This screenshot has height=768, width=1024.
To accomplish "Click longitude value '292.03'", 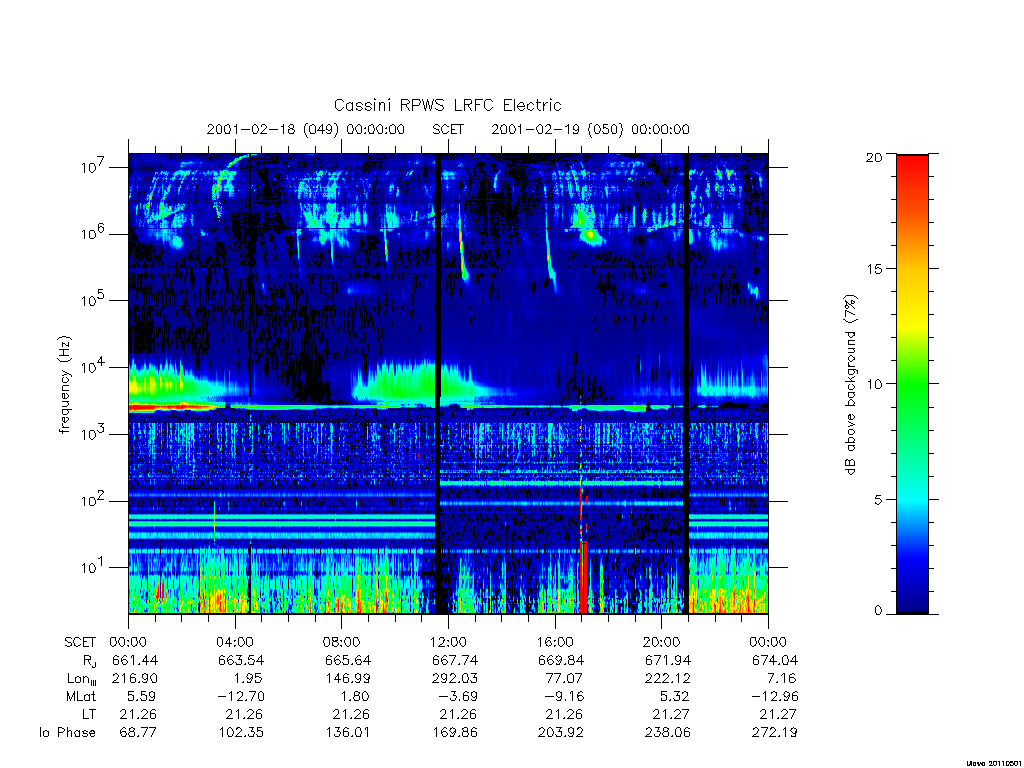I will 455,679.
